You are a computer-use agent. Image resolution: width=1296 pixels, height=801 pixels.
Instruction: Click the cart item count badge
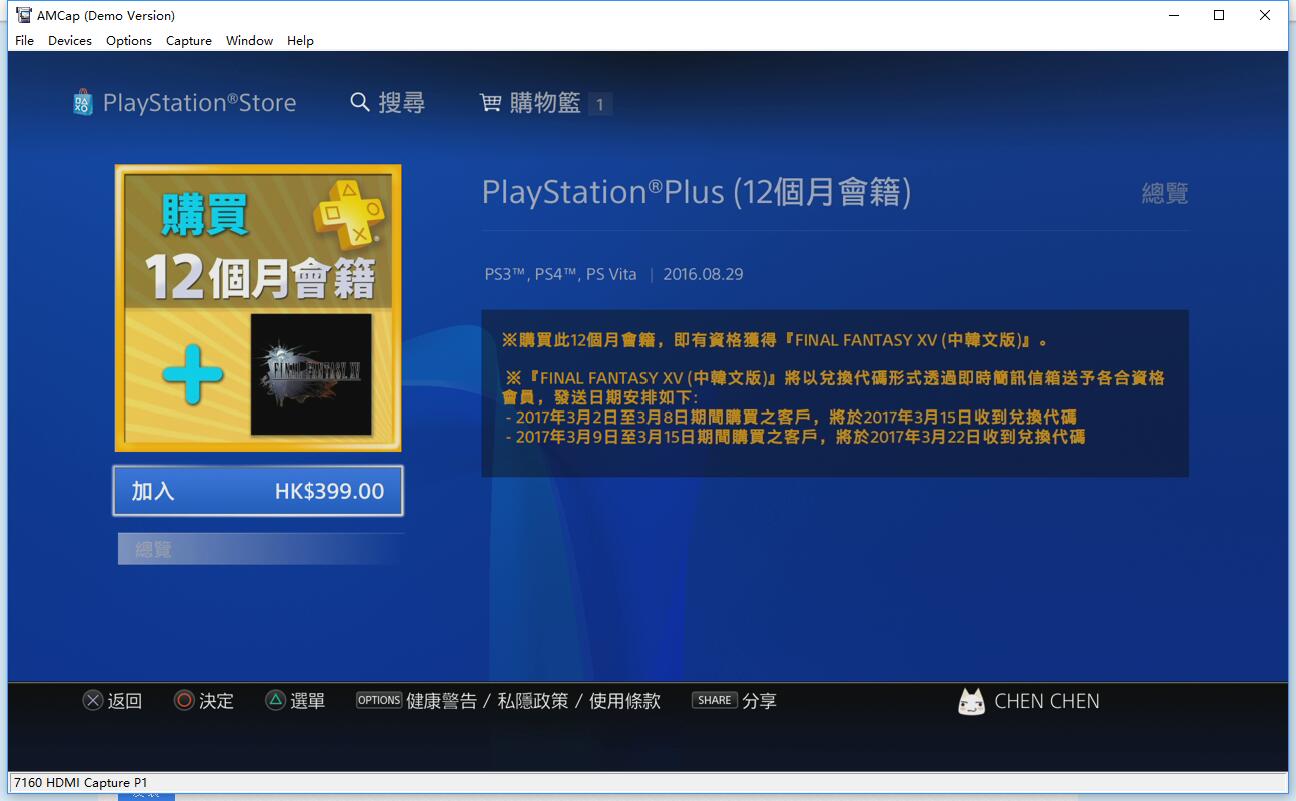click(x=600, y=104)
